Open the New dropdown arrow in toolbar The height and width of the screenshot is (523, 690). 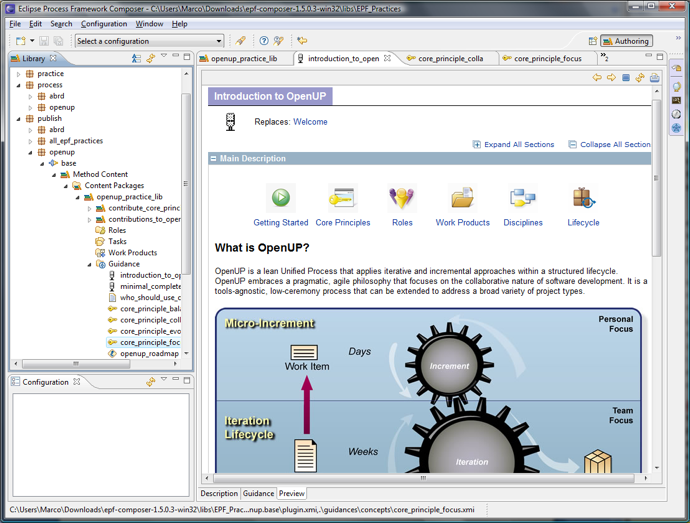click(32, 41)
